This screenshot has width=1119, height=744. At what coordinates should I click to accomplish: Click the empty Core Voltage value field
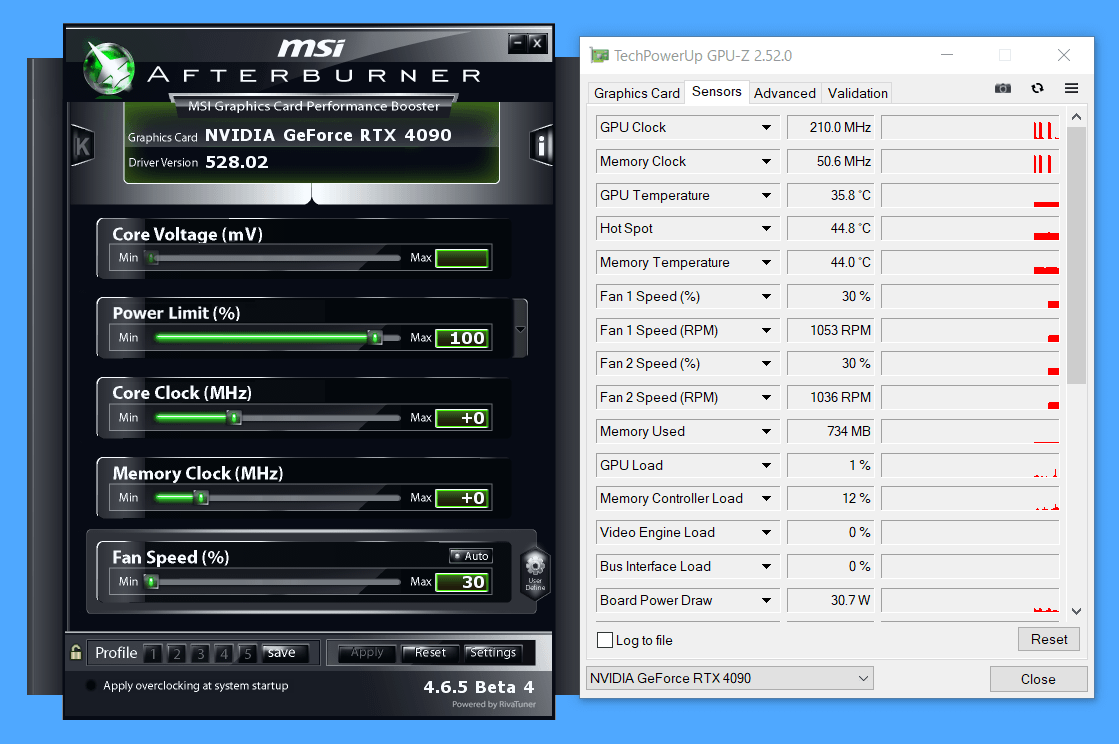click(x=462, y=258)
